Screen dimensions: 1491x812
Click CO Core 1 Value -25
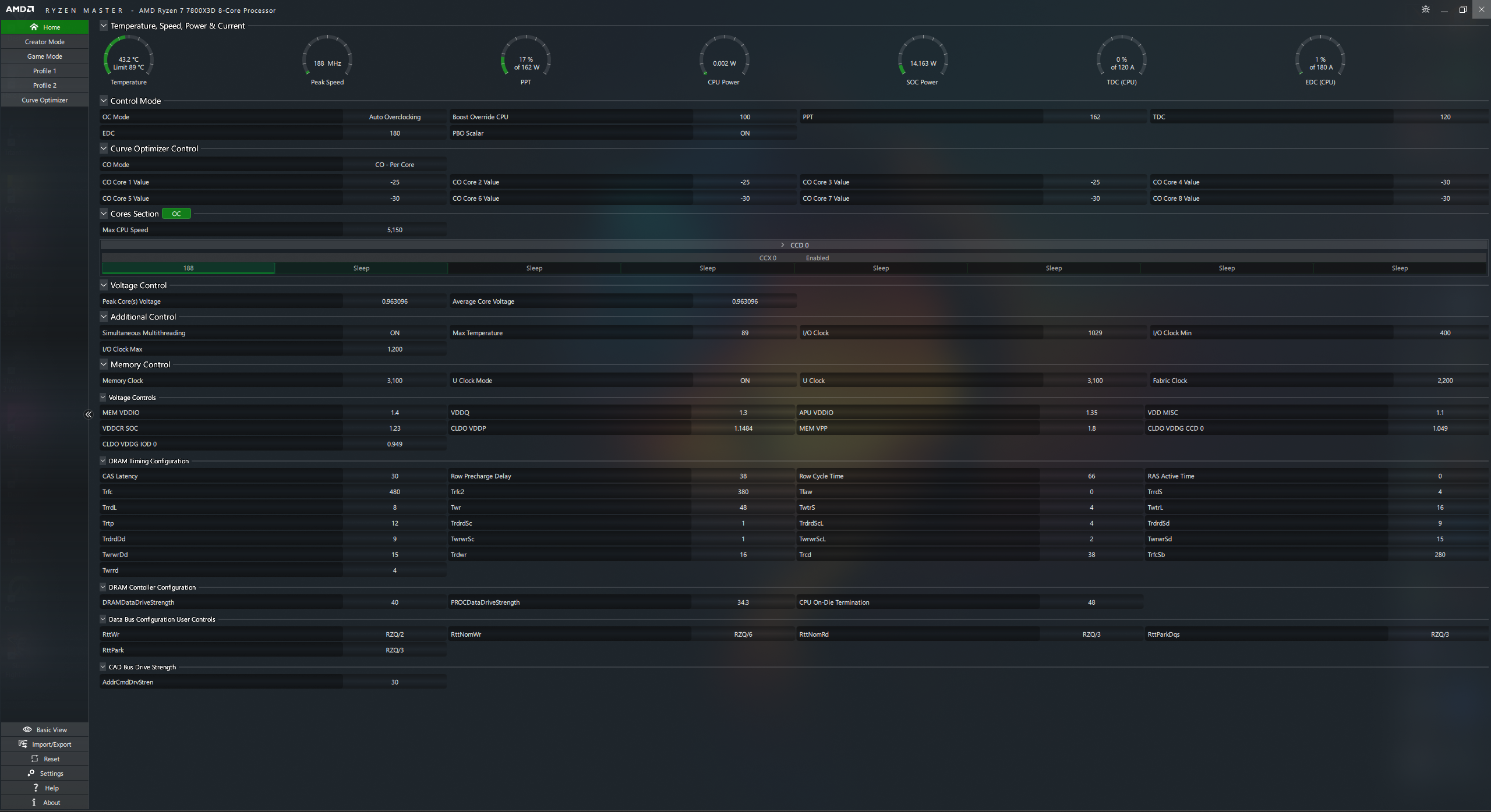click(x=395, y=182)
